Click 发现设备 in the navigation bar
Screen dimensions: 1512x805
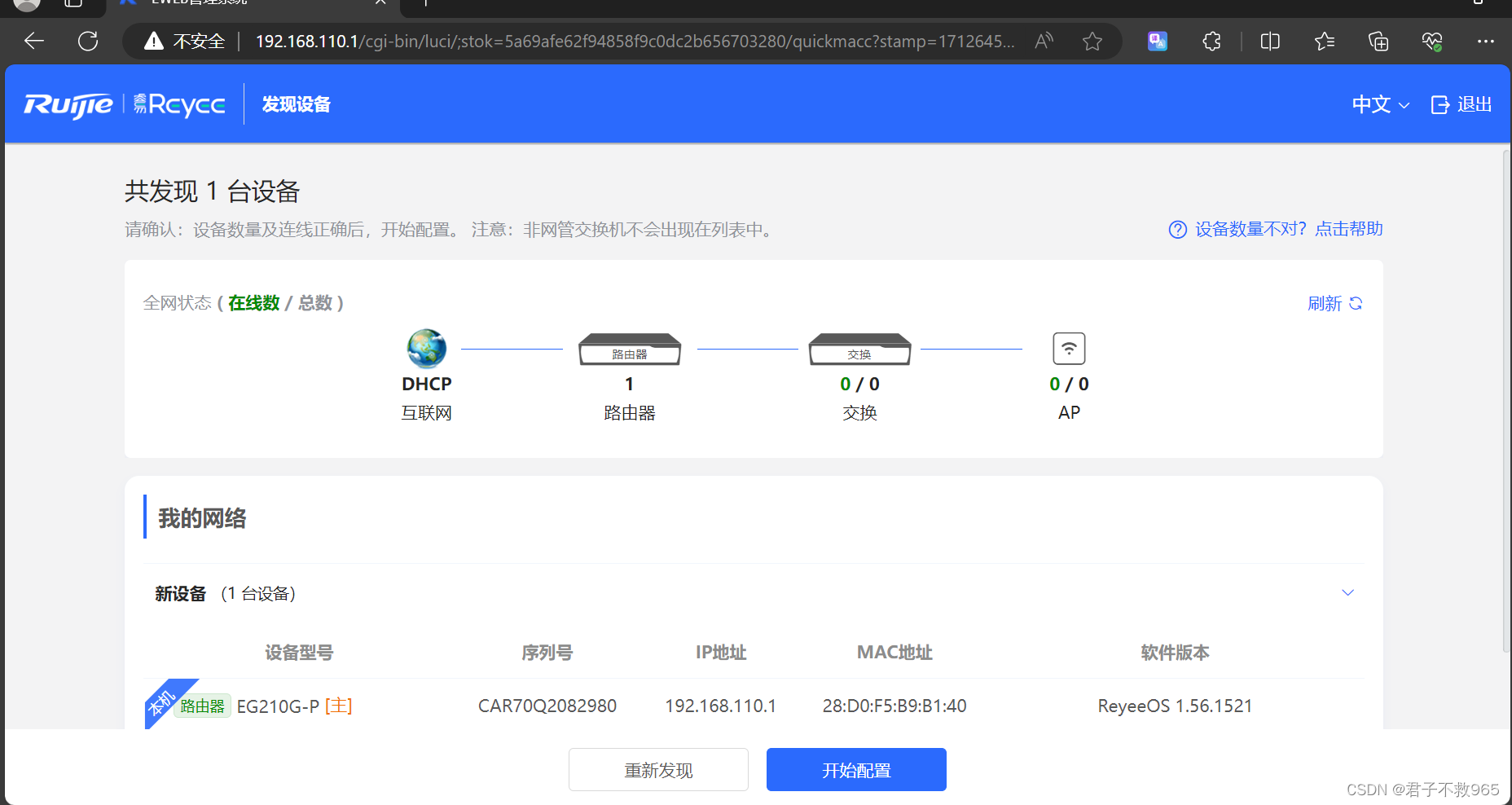pyautogui.click(x=295, y=104)
